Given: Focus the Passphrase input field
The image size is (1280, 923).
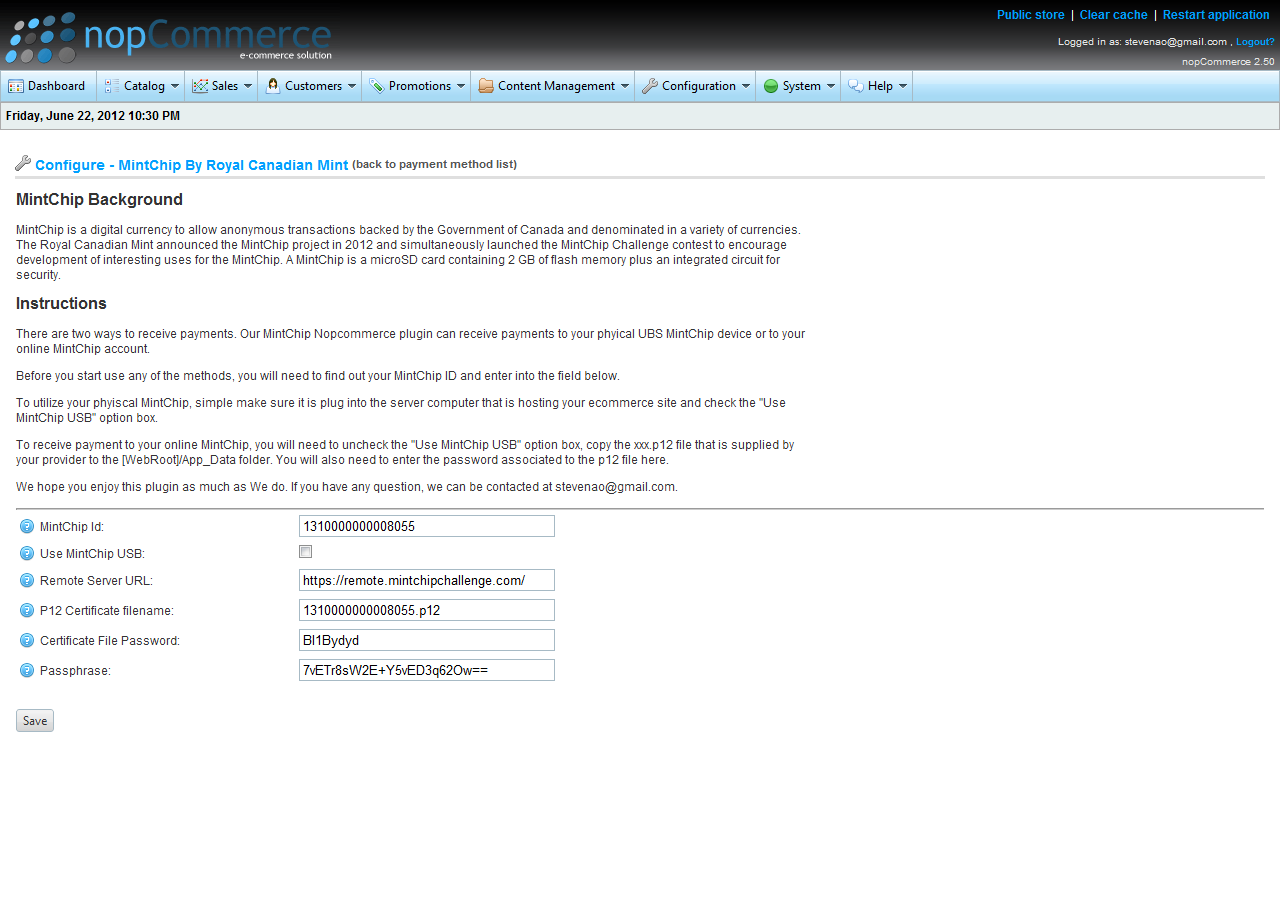Looking at the screenshot, I should point(427,670).
